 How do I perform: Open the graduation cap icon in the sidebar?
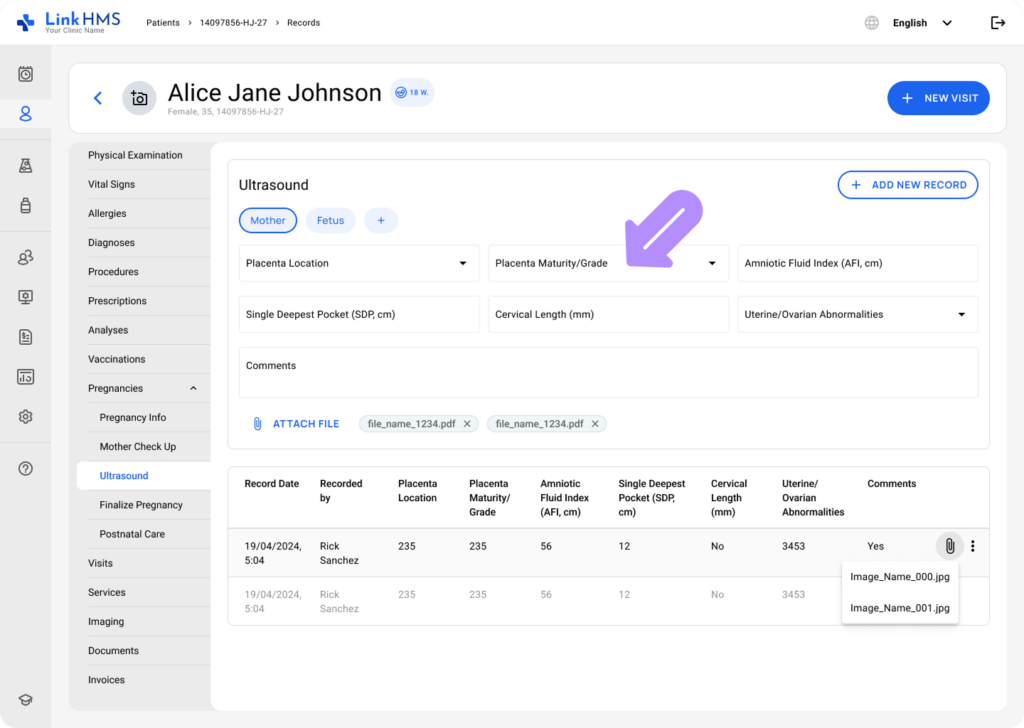(25, 700)
